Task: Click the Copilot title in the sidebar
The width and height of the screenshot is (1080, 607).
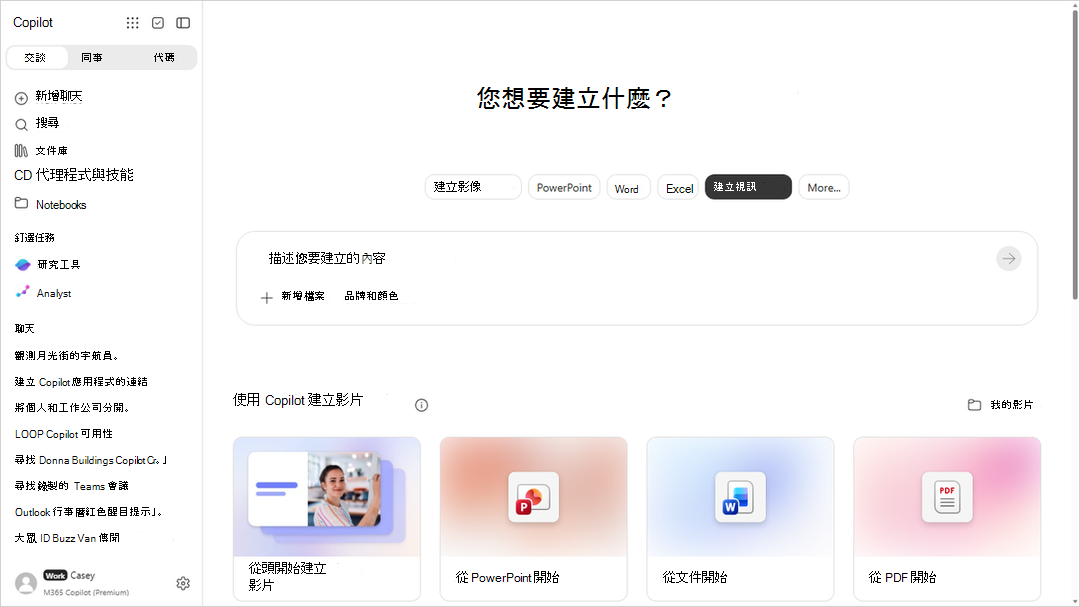Action: pos(33,23)
